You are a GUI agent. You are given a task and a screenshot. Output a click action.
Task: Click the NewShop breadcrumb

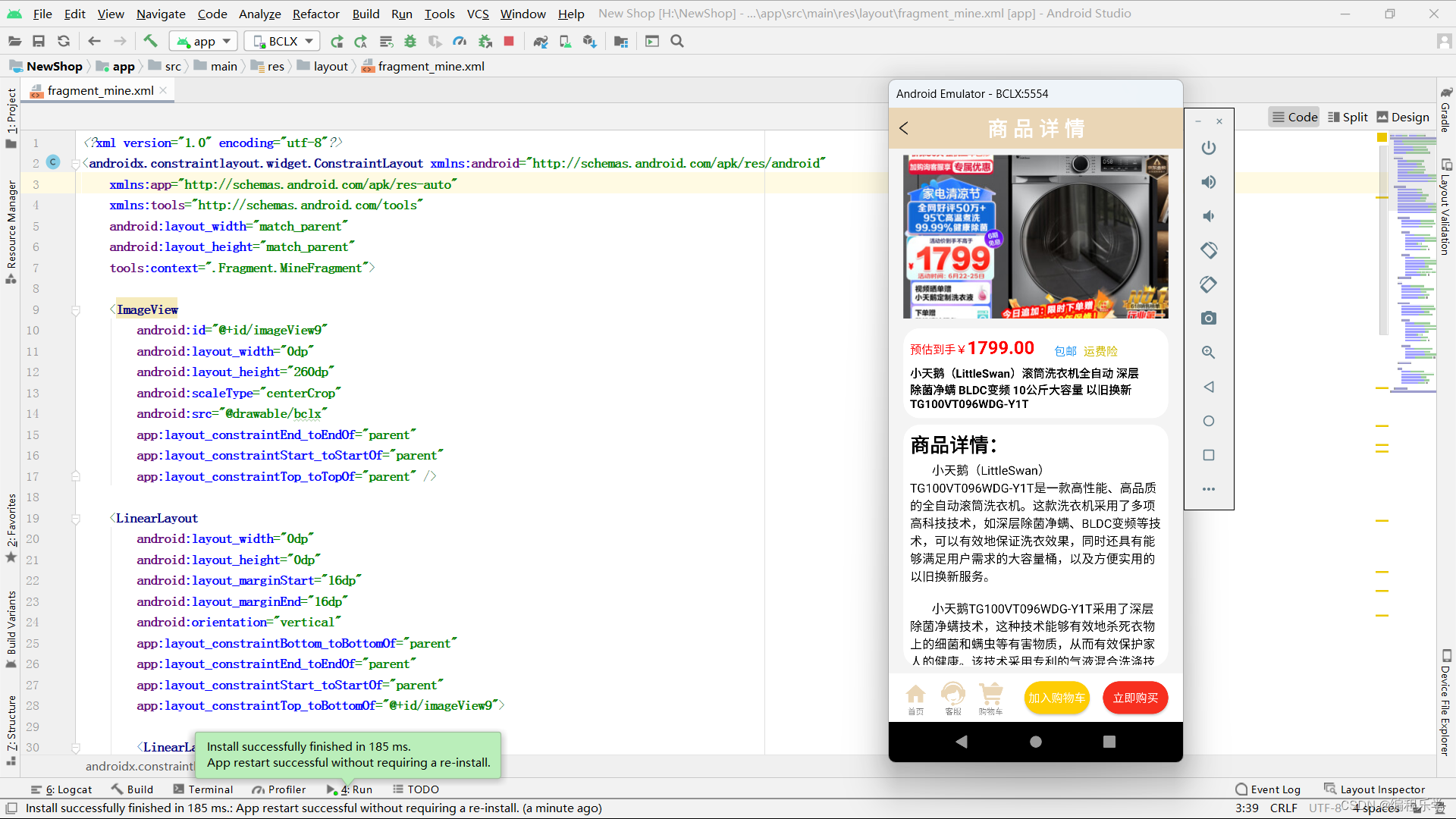point(45,66)
